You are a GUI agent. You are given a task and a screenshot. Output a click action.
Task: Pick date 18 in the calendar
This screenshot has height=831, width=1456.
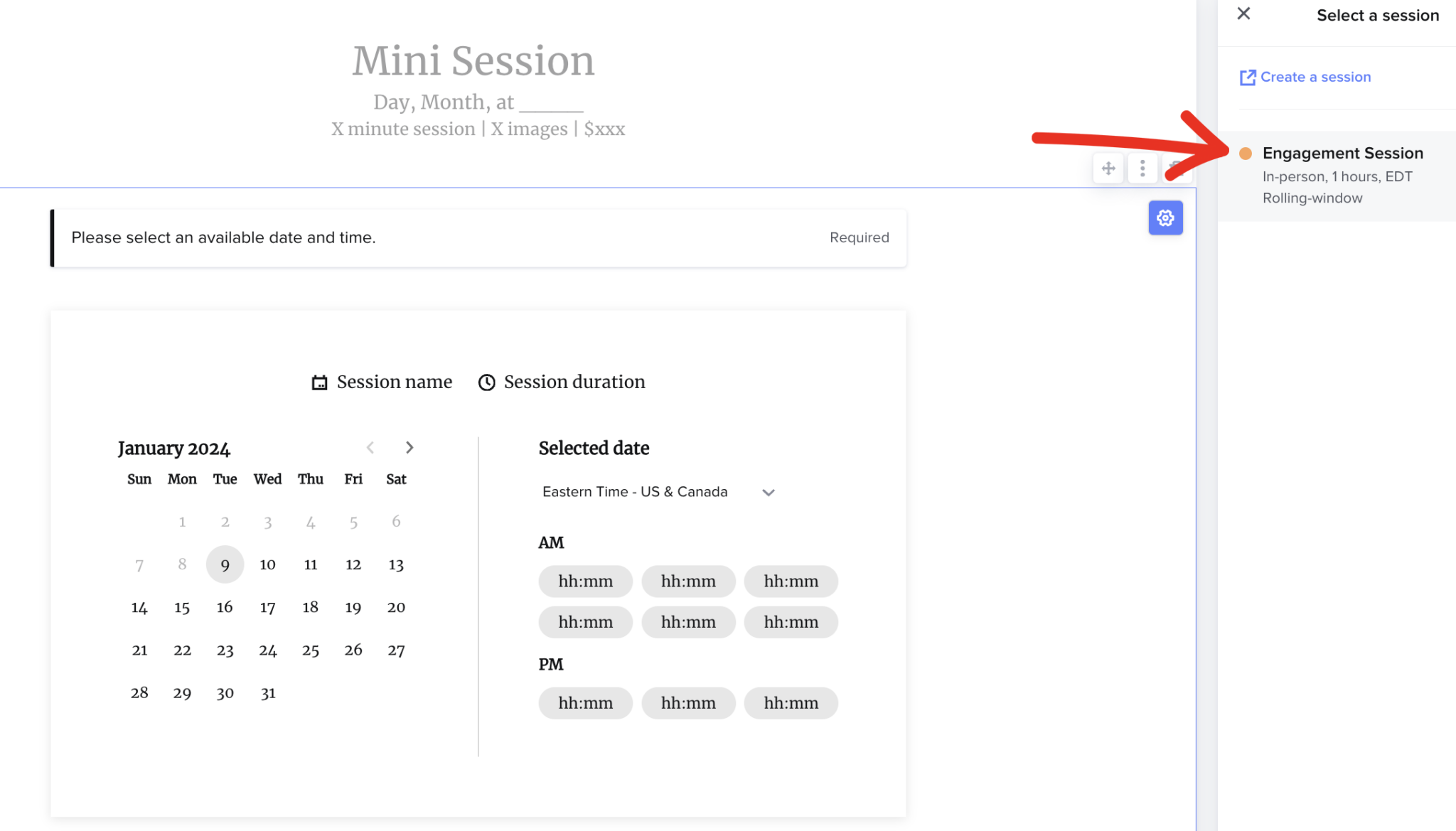311,607
